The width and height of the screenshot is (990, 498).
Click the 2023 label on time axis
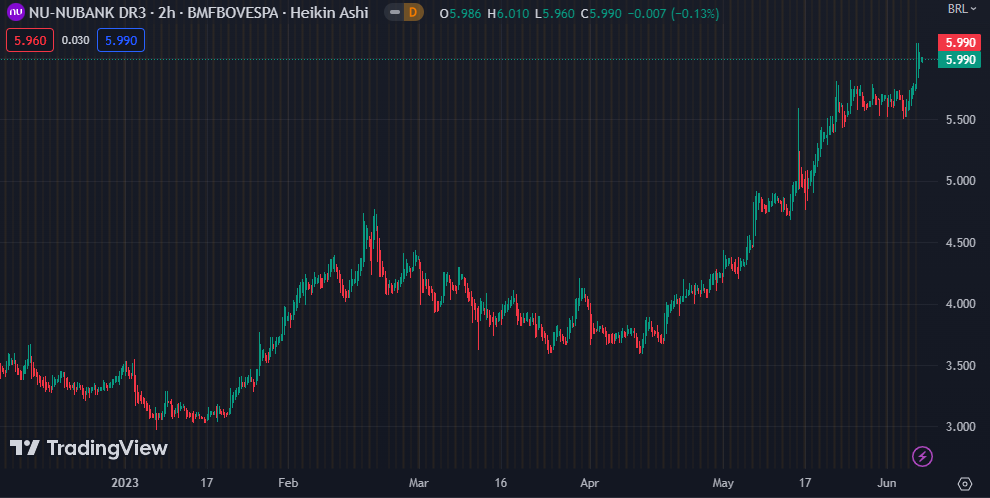coord(124,483)
